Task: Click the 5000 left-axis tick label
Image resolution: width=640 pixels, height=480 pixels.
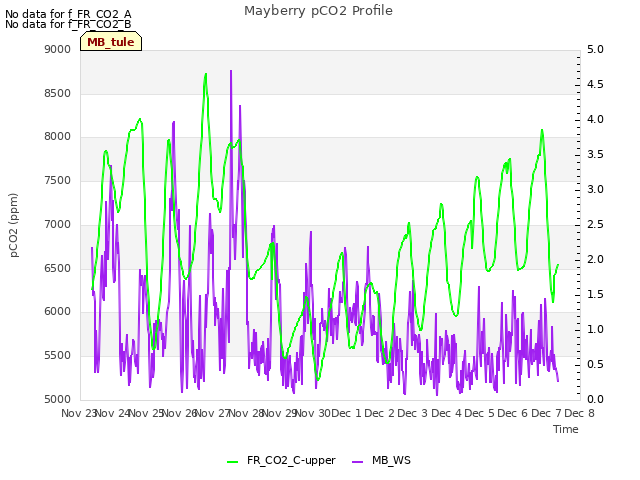Action: (58, 399)
